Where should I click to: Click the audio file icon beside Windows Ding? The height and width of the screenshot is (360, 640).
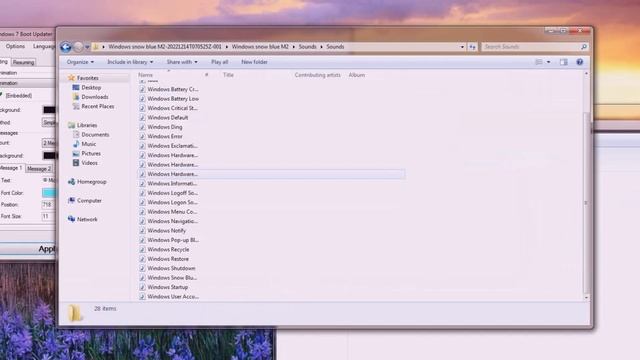(x=142, y=127)
